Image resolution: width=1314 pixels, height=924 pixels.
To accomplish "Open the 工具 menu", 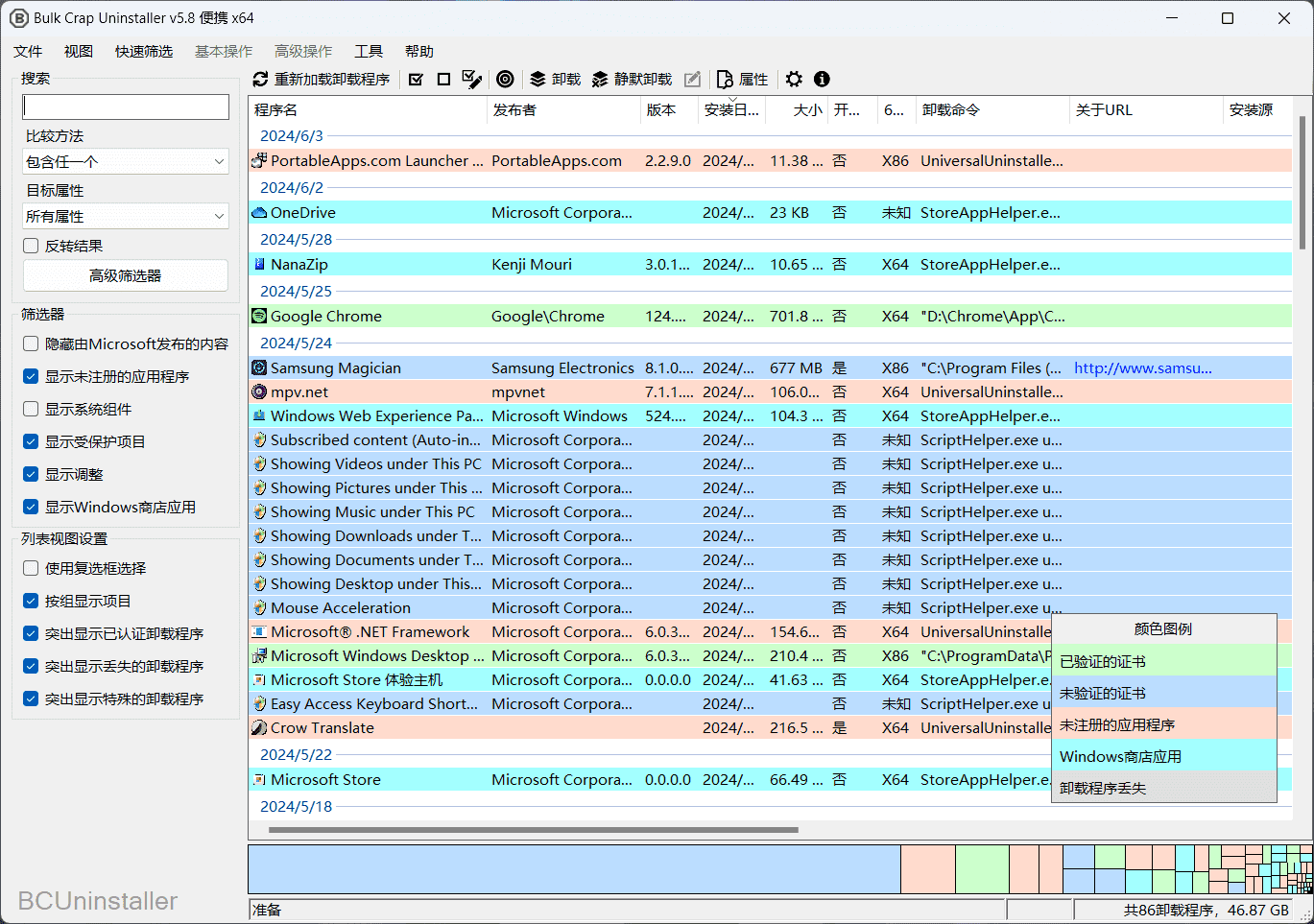I will [x=369, y=51].
